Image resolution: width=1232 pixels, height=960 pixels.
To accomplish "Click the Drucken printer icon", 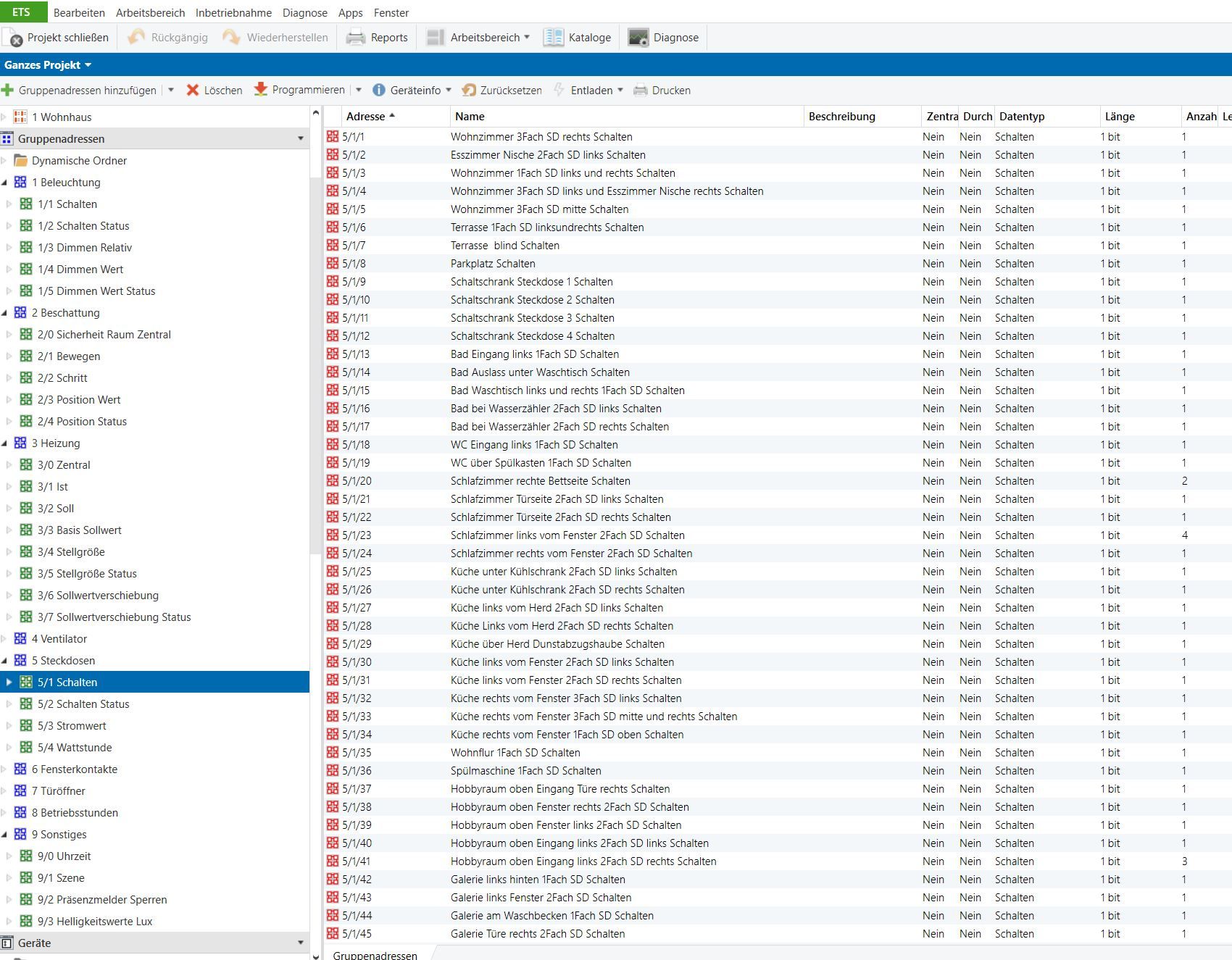I will tap(641, 91).
